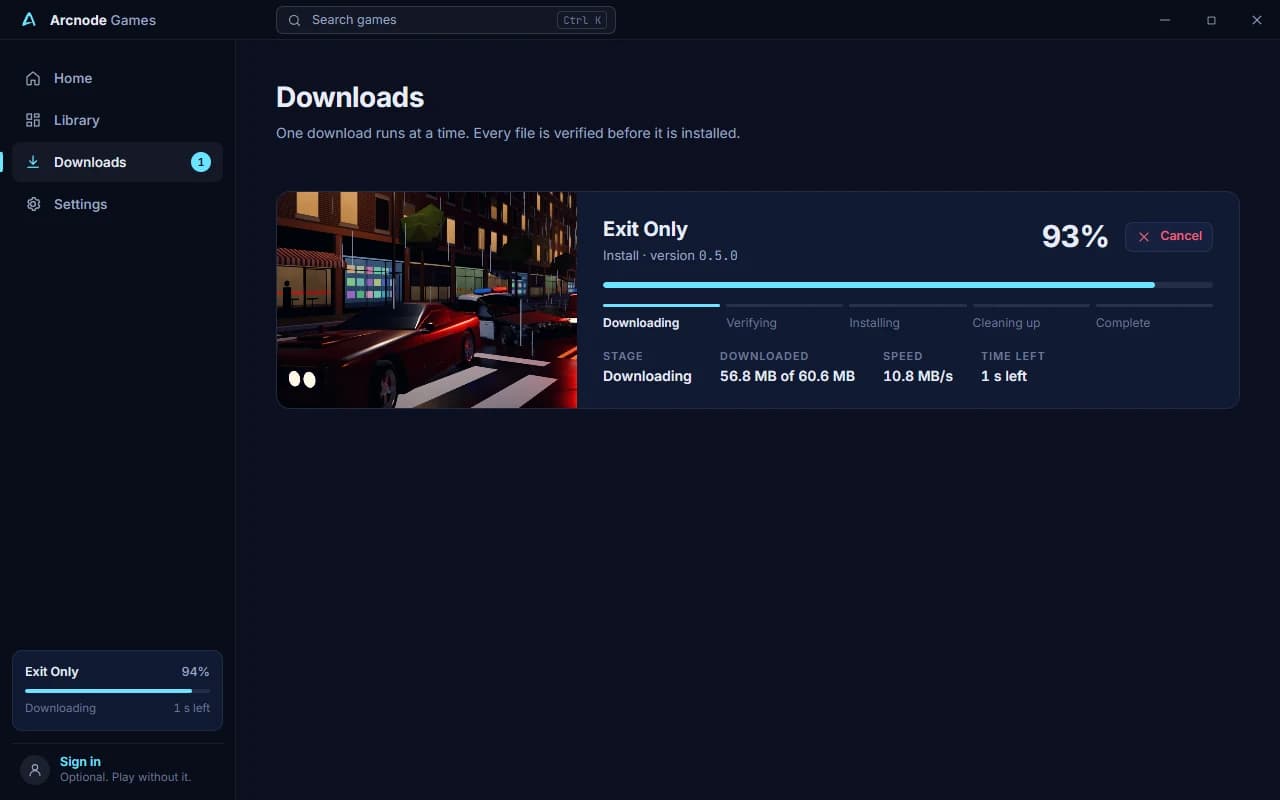The image size is (1280, 800).
Task: Click the main Exit Only download progress bar
Action: coord(908,285)
